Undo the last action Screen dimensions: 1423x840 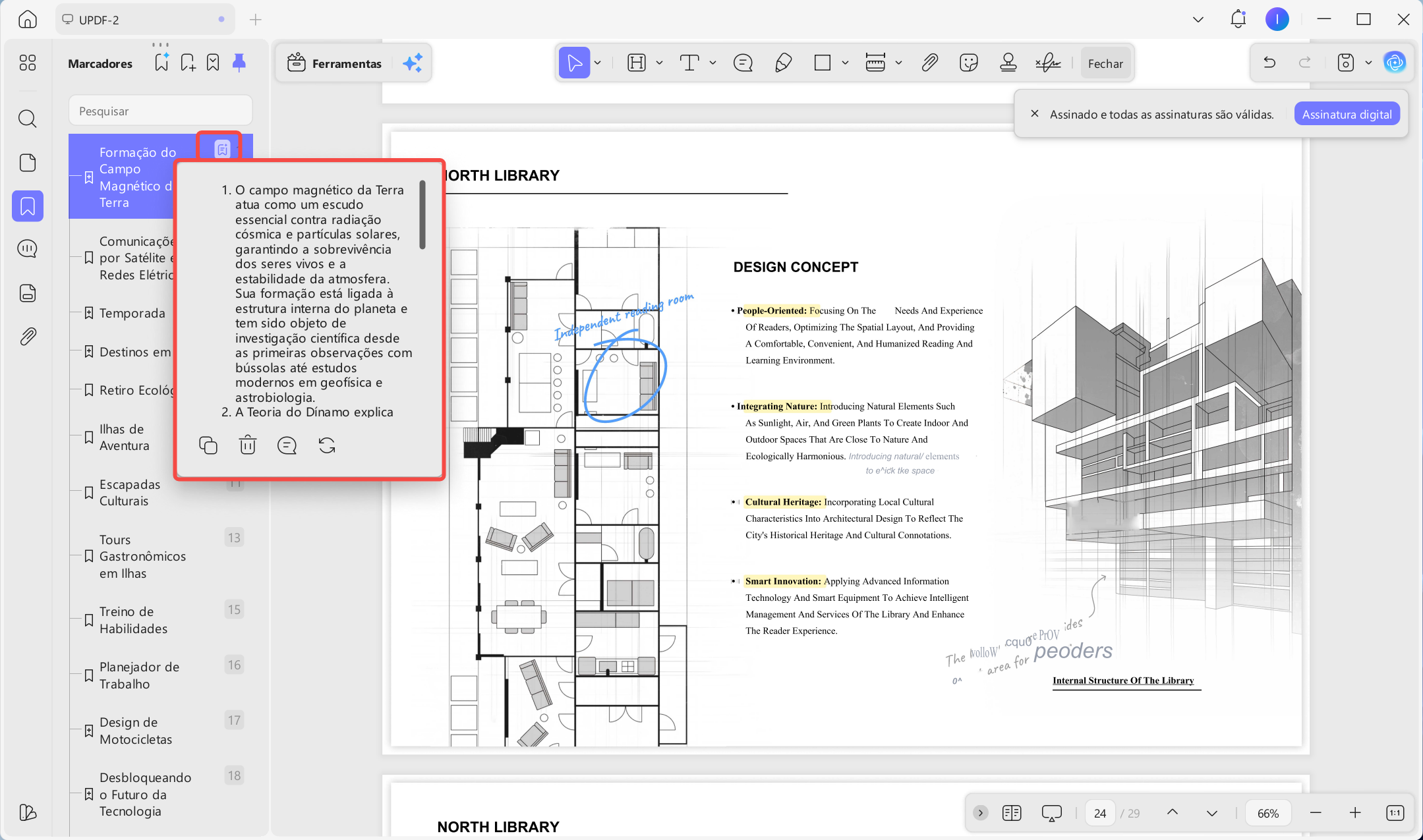coord(1269,63)
